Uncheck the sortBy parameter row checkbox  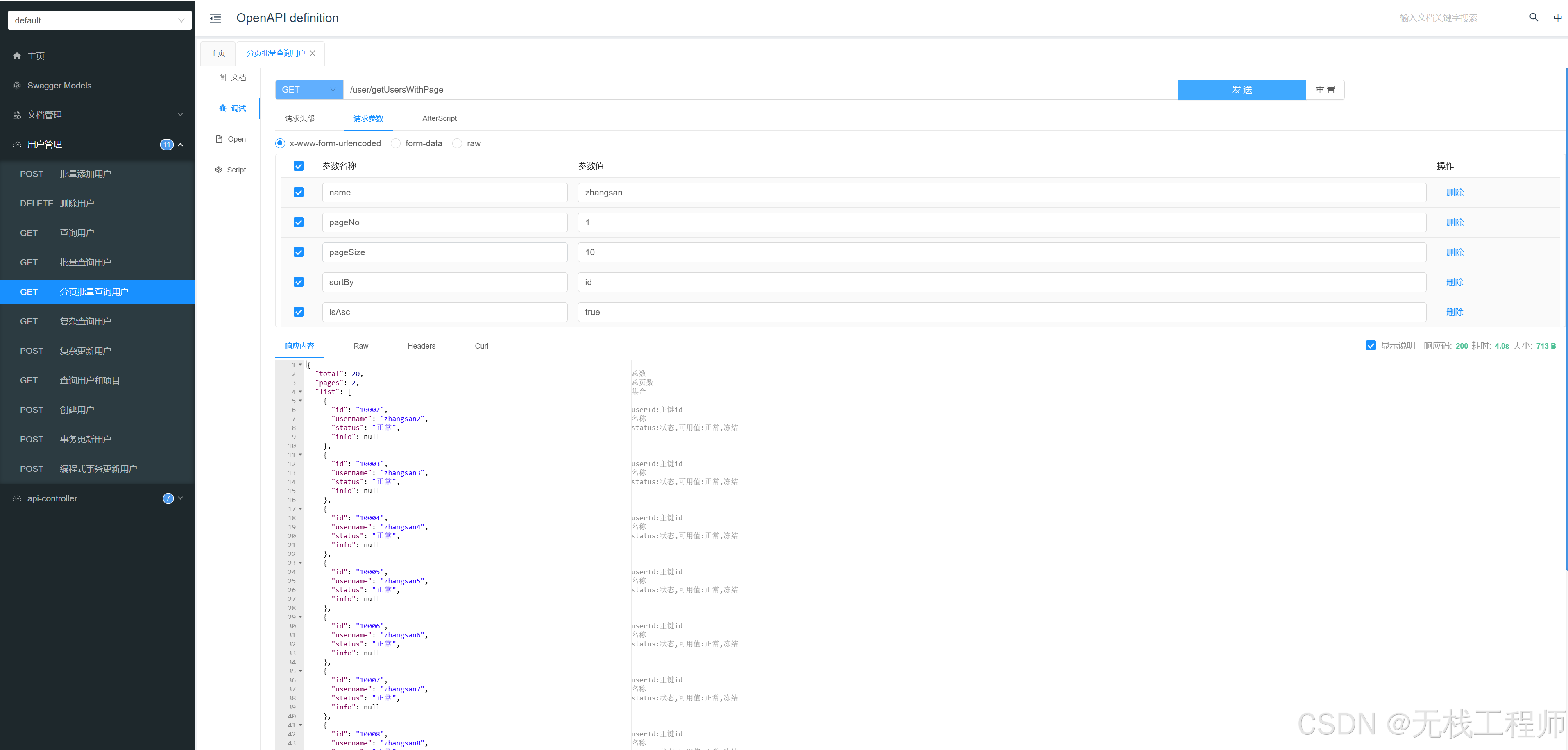298,282
